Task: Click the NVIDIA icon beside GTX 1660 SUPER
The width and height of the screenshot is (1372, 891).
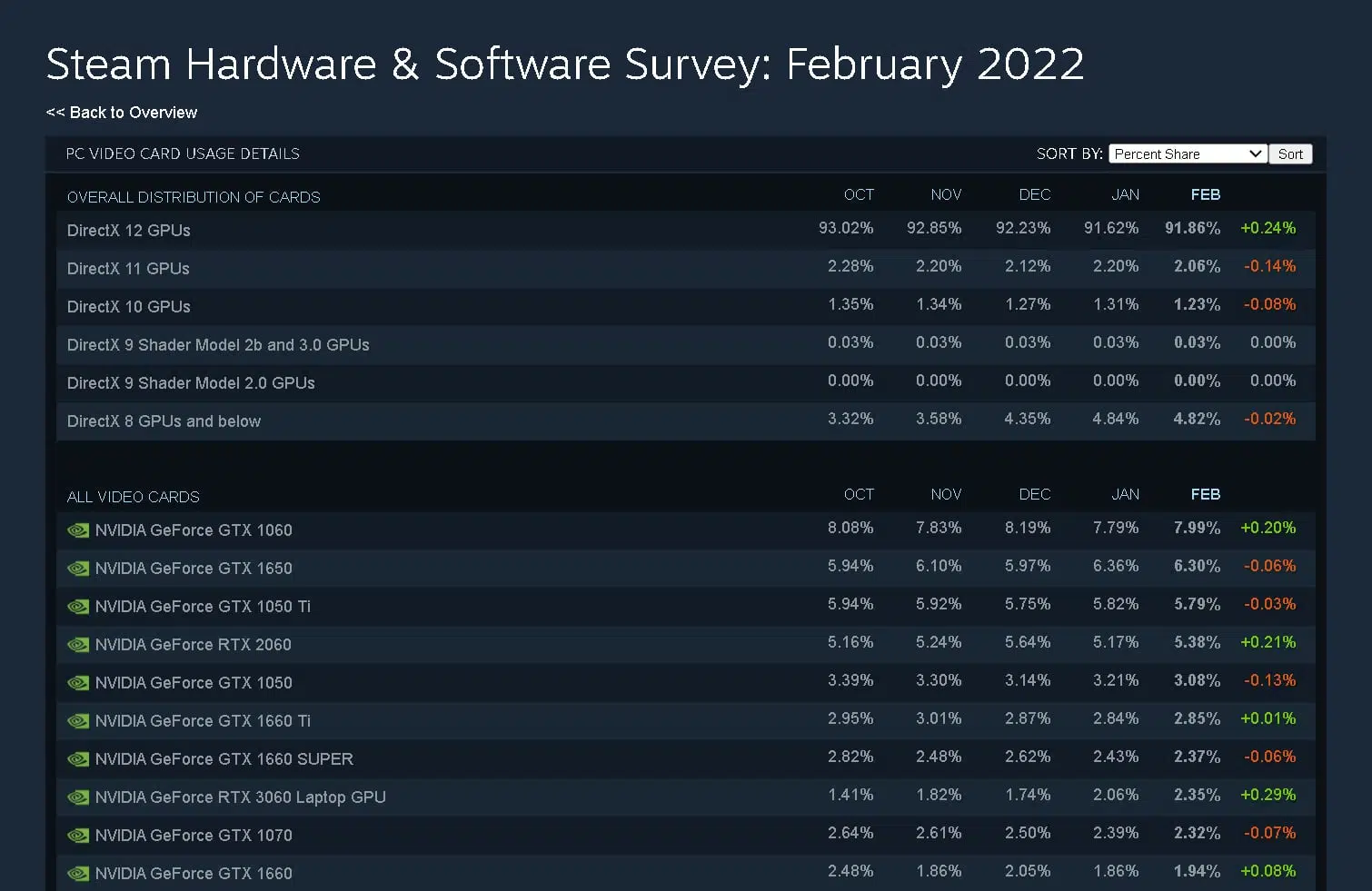Action: [78, 759]
